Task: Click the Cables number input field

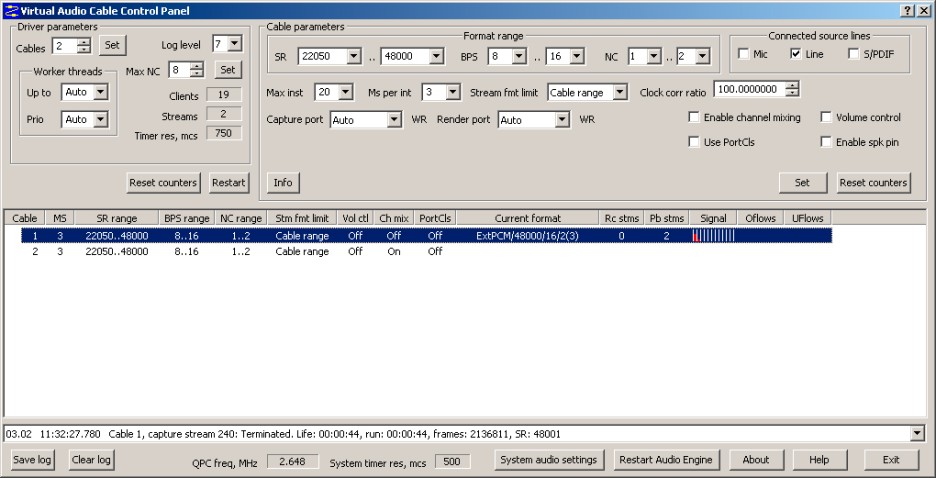Action: [x=65, y=45]
